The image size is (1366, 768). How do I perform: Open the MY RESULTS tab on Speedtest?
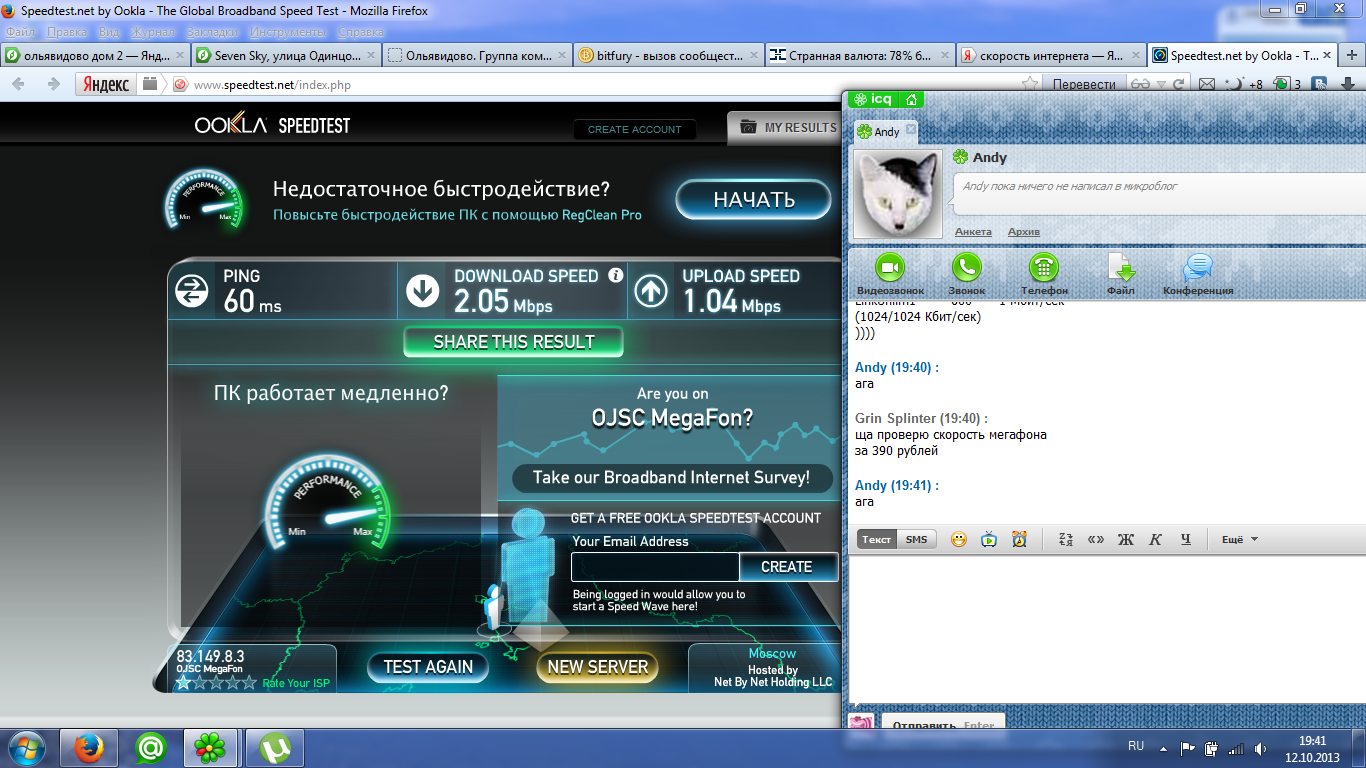(786, 127)
